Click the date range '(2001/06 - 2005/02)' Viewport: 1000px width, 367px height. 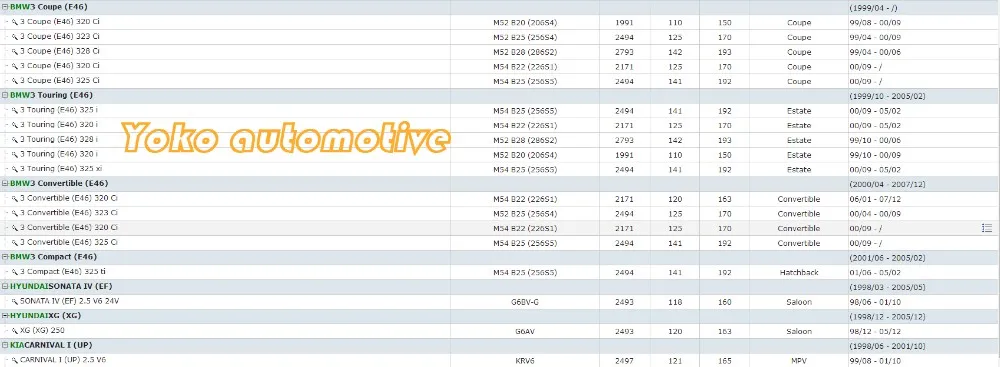pyautogui.click(x=887, y=258)
